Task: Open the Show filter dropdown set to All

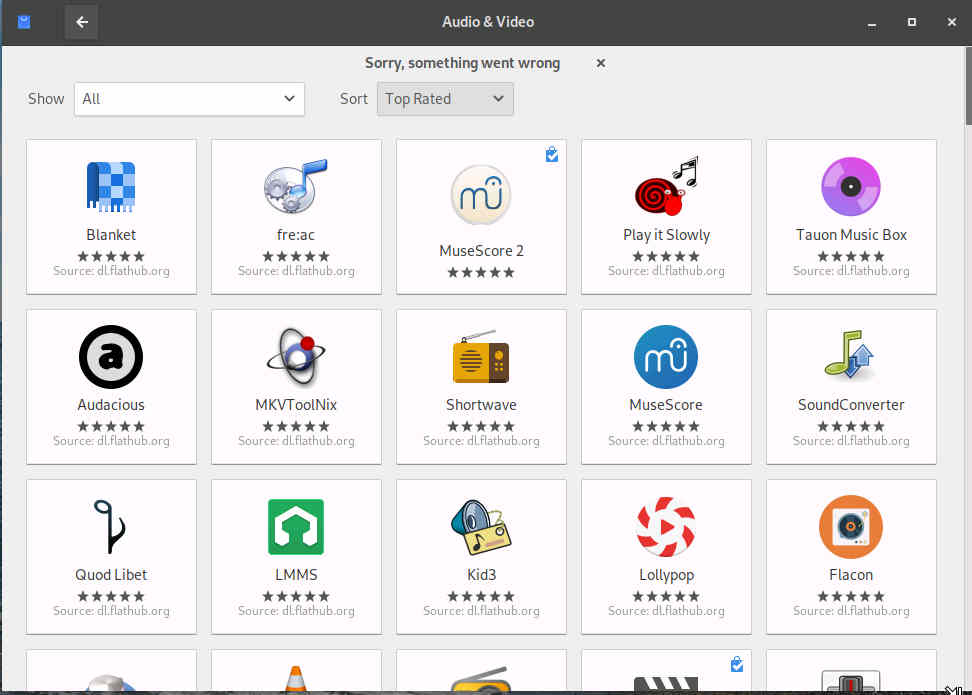Action: [x=189, y=99]
